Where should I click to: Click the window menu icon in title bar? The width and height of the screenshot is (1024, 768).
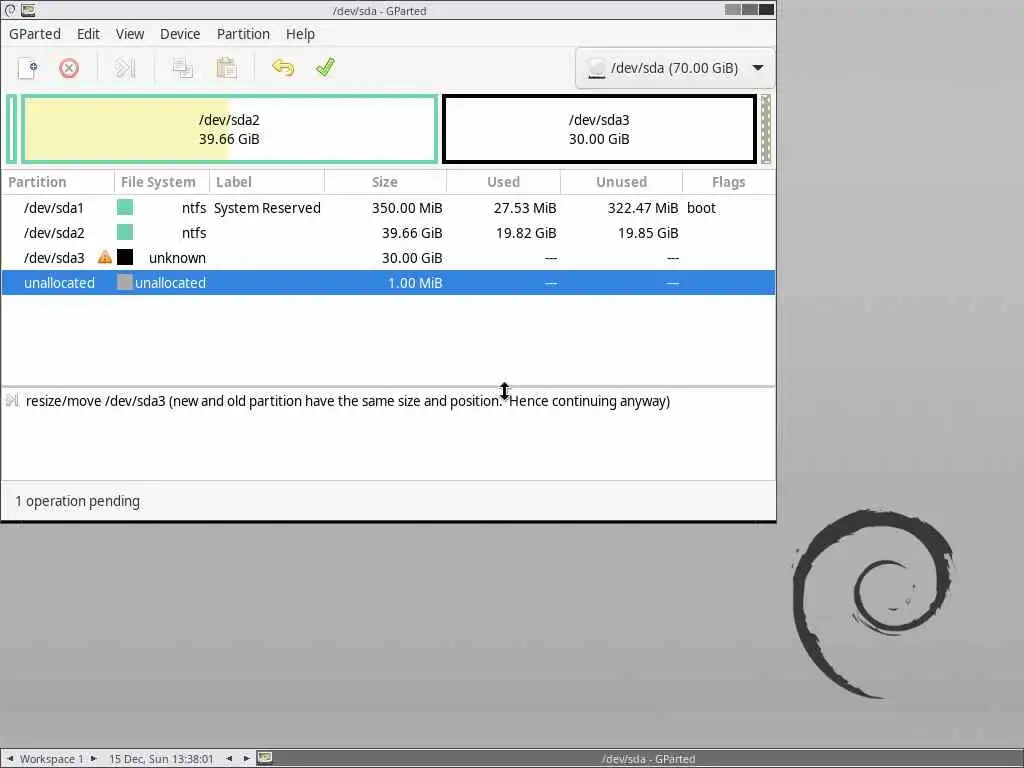point(10,10)
